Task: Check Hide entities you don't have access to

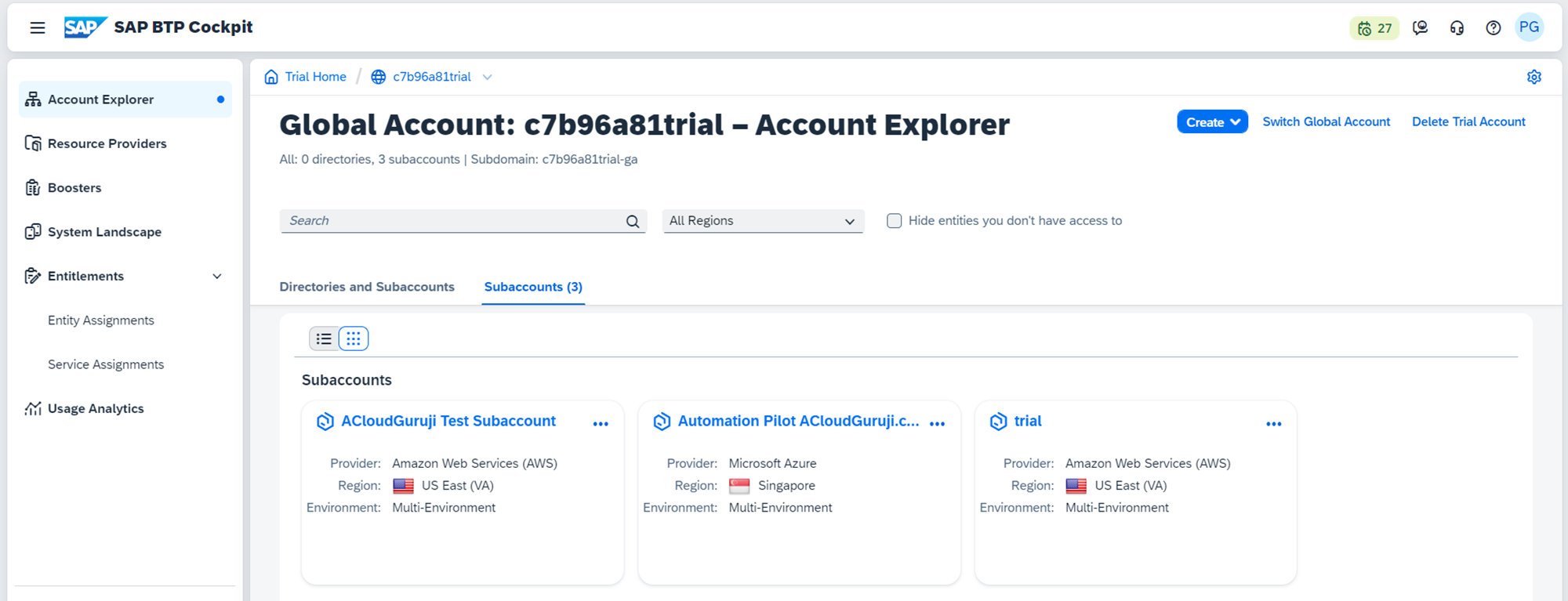Action: 894,221
